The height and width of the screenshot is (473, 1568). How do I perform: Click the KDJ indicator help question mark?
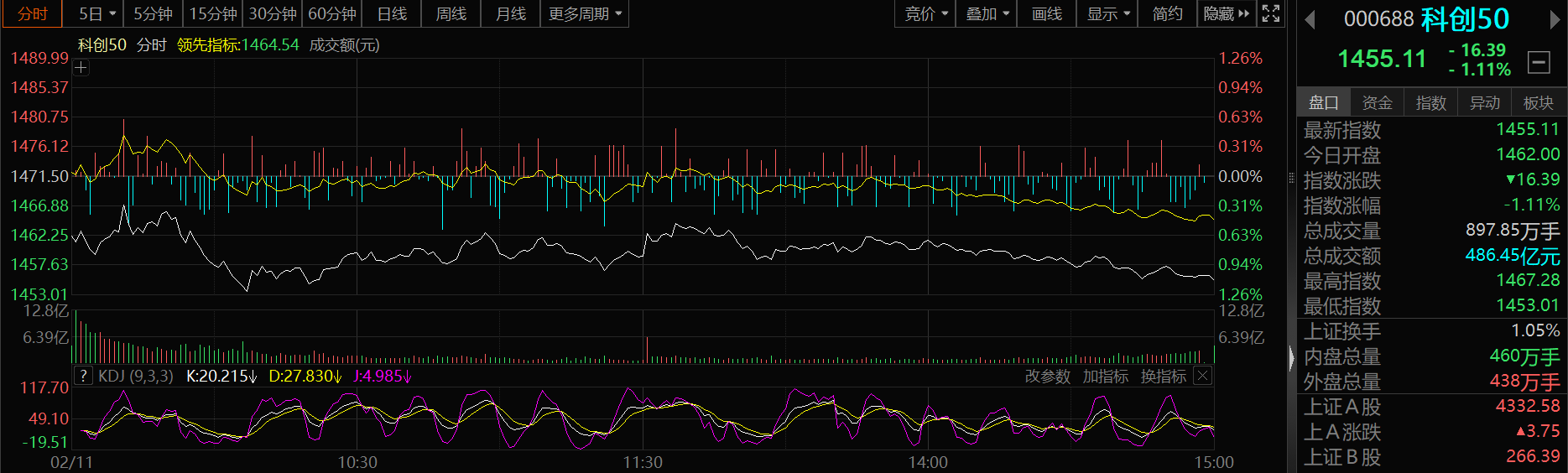click(83, 376)
